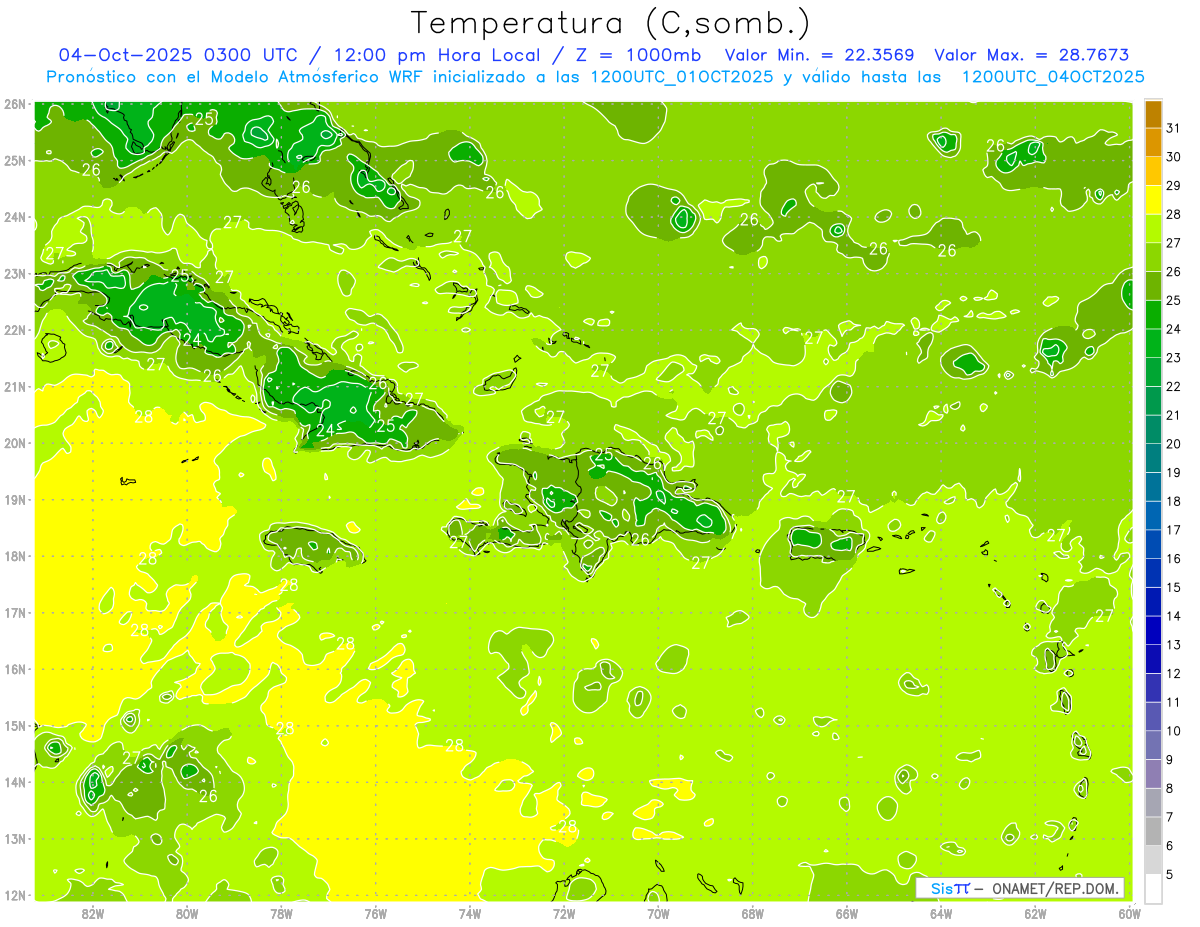Image resolution: width=1200 pixels, height=927 pixels.
Task: Click the '24N' latitude axis label
Action: tap(15, 217)
